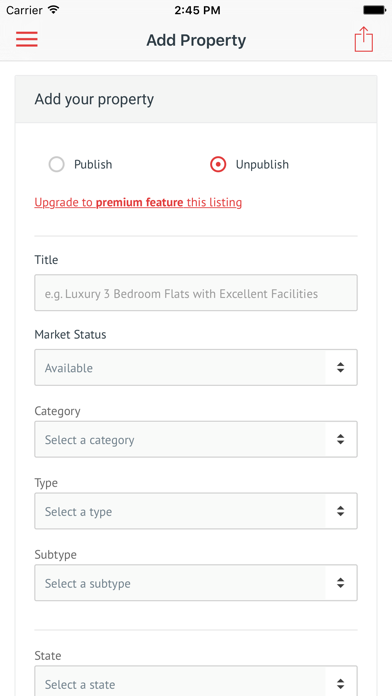
Task: Tap the Unpublish label text
Action: pyautogui.click(x=262, y=165)
